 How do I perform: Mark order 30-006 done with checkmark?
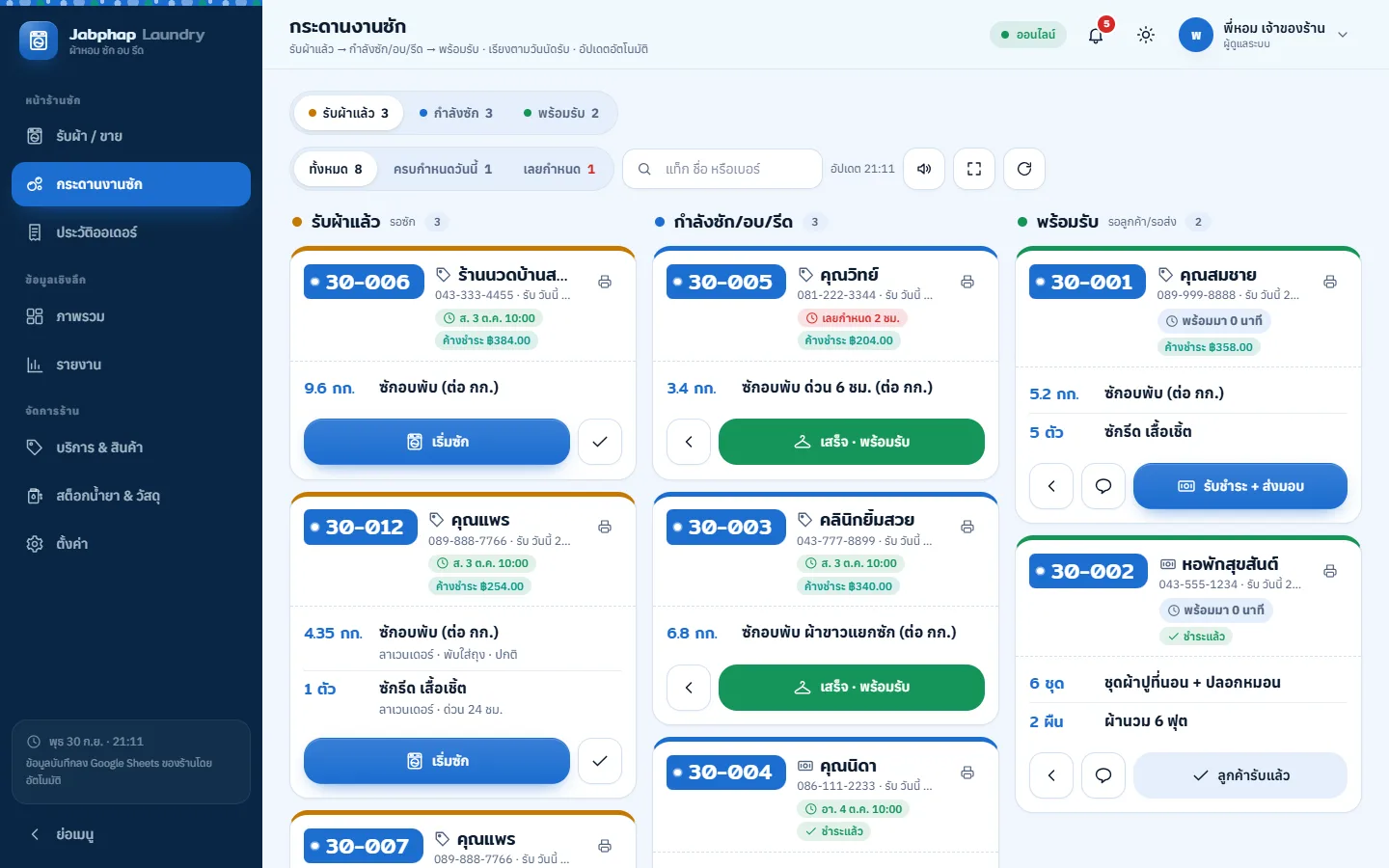(x=600, y=442)
